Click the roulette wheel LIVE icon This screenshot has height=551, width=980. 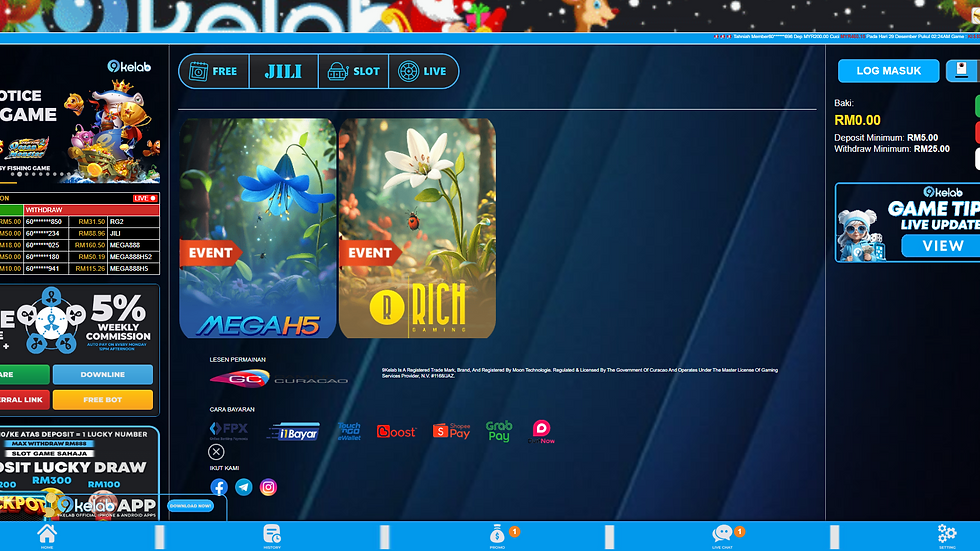click(408, 71)
